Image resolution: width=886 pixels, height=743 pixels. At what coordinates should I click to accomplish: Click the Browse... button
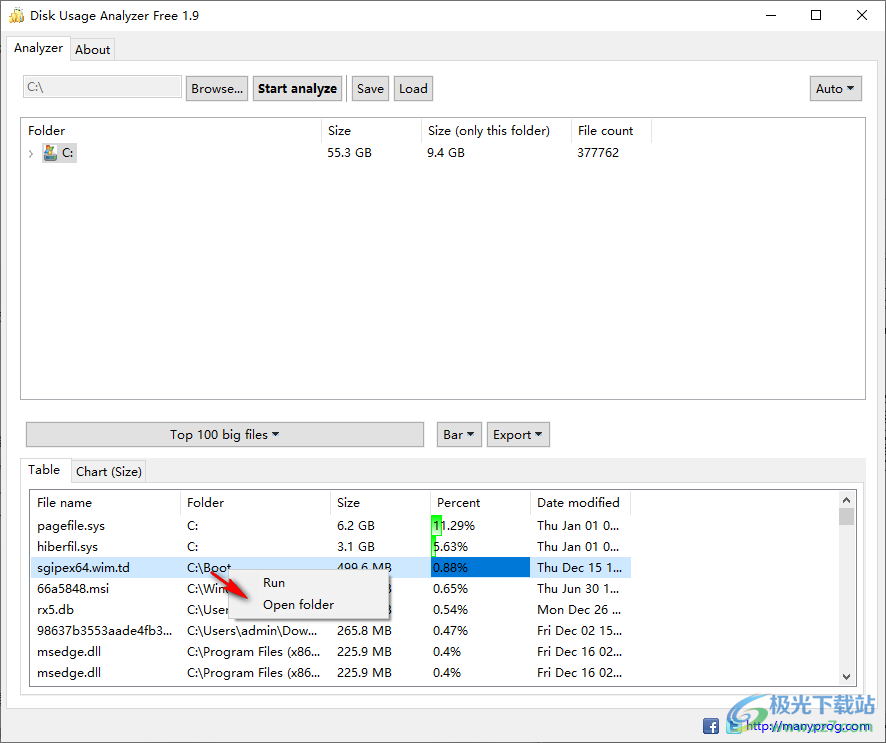click(x=217, y=89)
